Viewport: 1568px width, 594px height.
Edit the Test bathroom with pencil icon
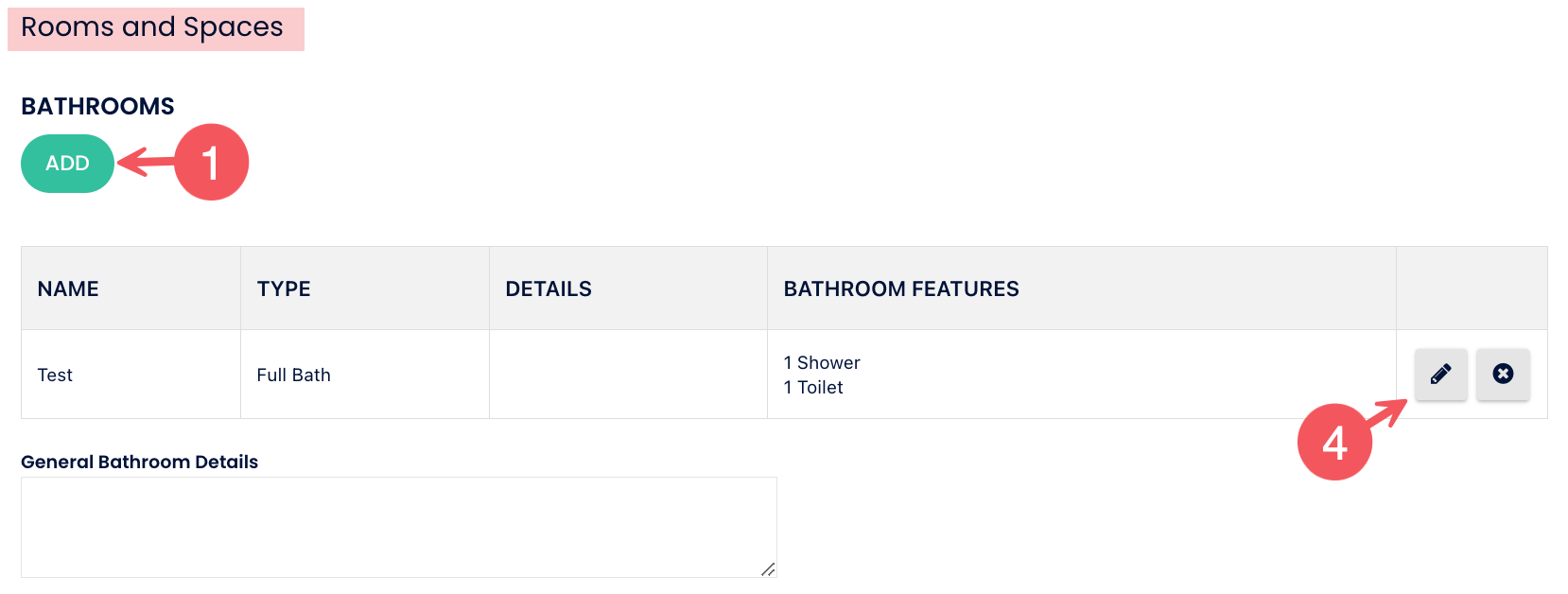[1440, 375]
